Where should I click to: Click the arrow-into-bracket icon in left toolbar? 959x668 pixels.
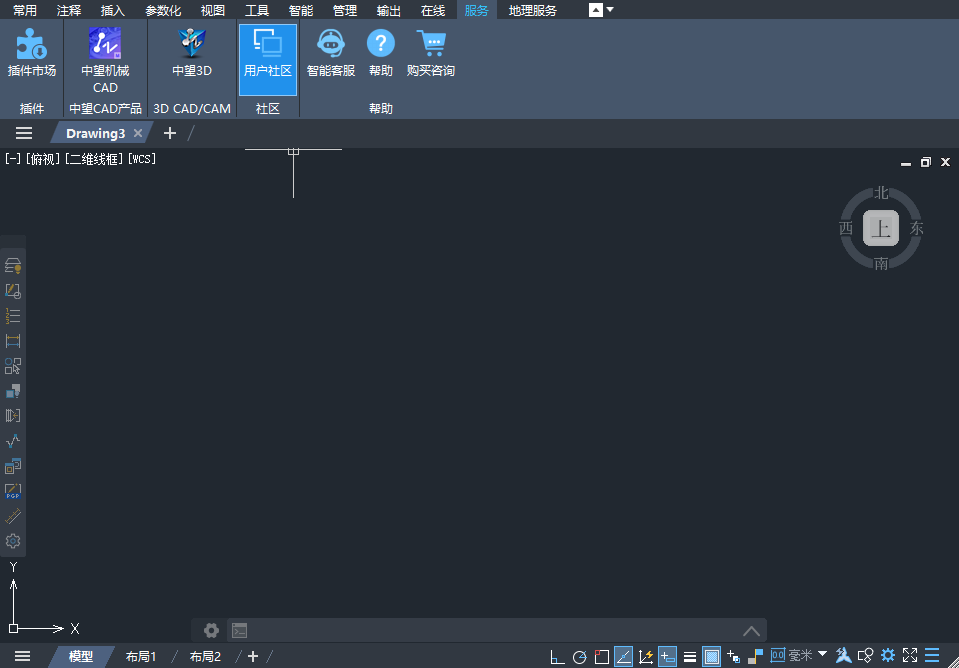point(13,416)
